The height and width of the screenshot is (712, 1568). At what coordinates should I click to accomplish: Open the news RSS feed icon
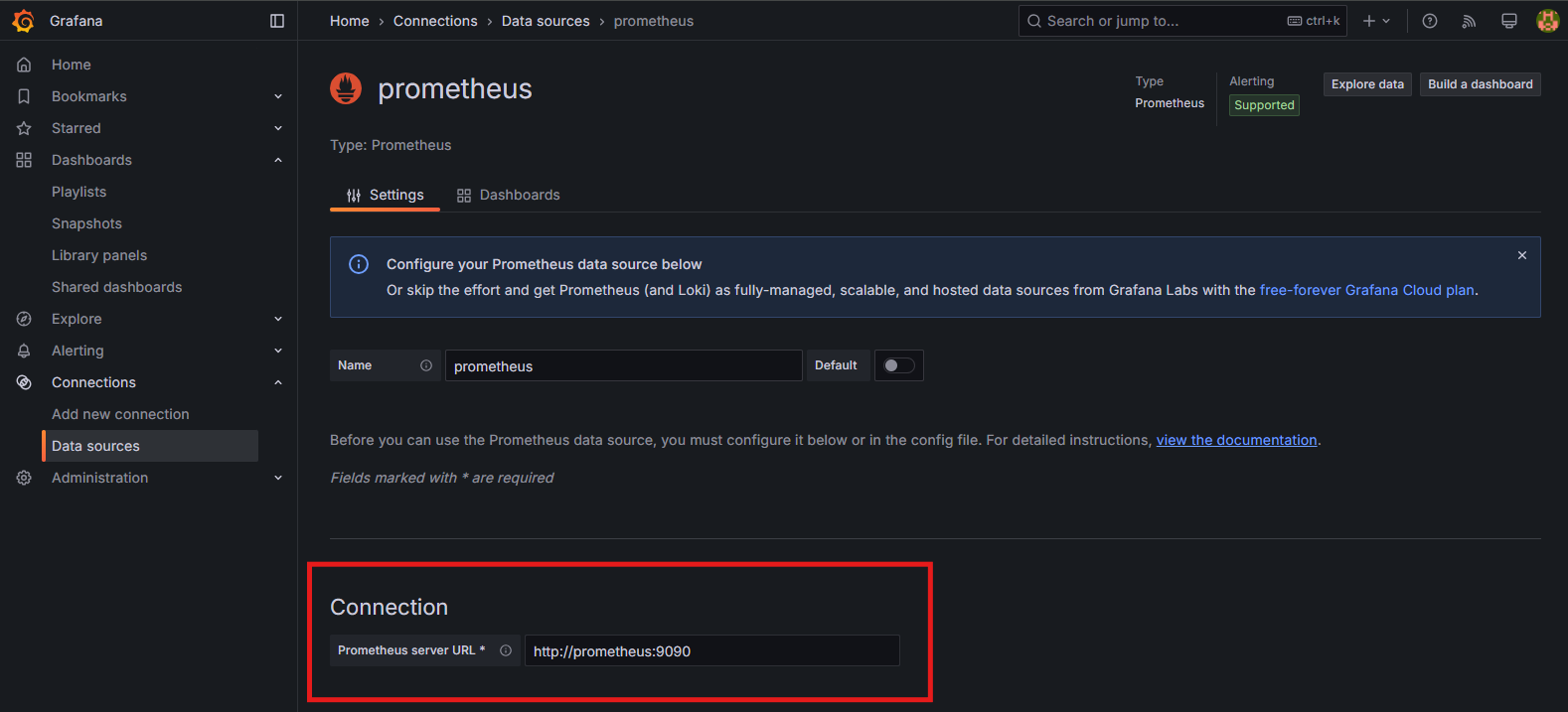pos(1469,21)
